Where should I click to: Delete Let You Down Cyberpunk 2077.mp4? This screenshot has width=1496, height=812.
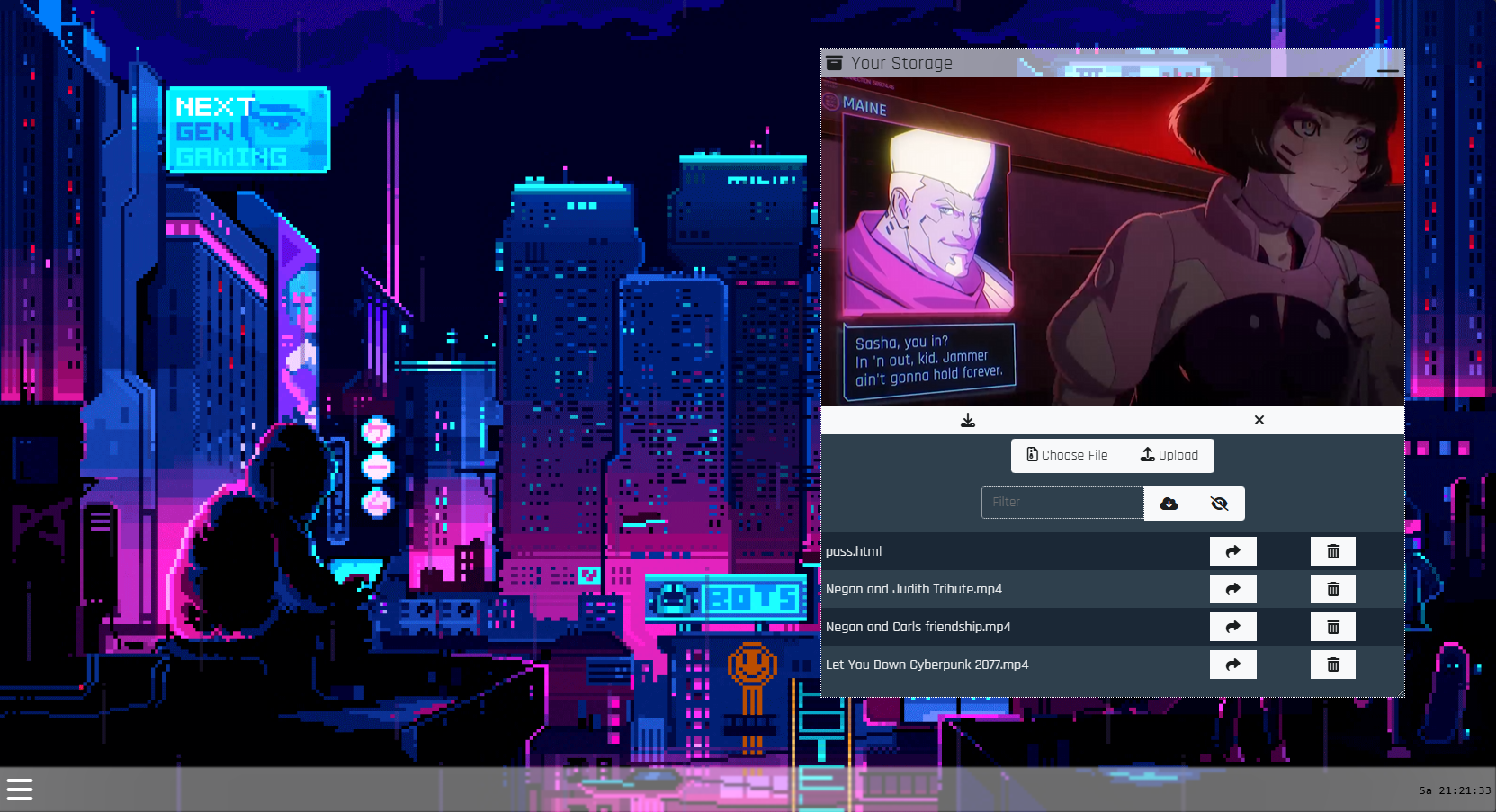(1333, 665)
